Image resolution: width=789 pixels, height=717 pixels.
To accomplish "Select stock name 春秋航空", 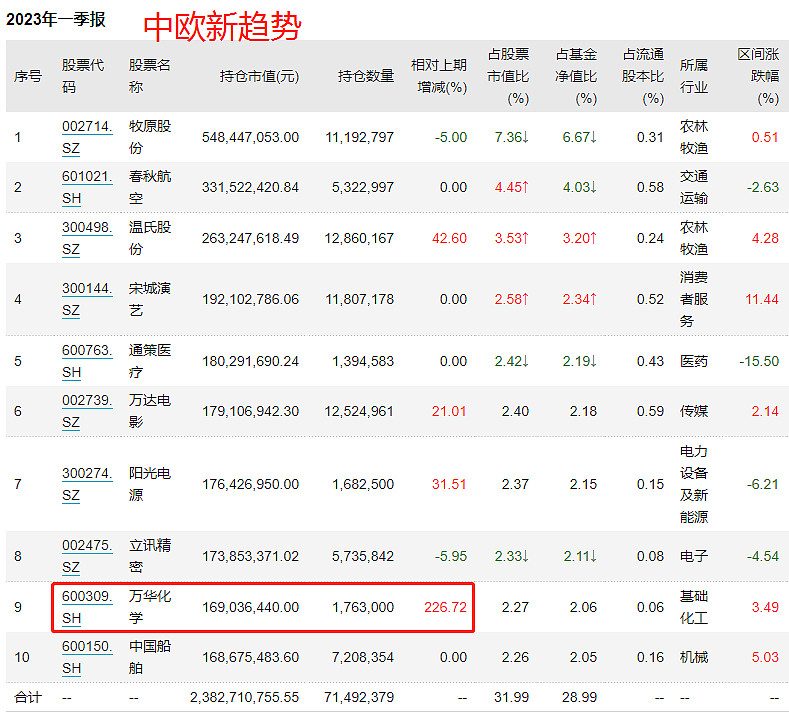I will coord(150,187).
